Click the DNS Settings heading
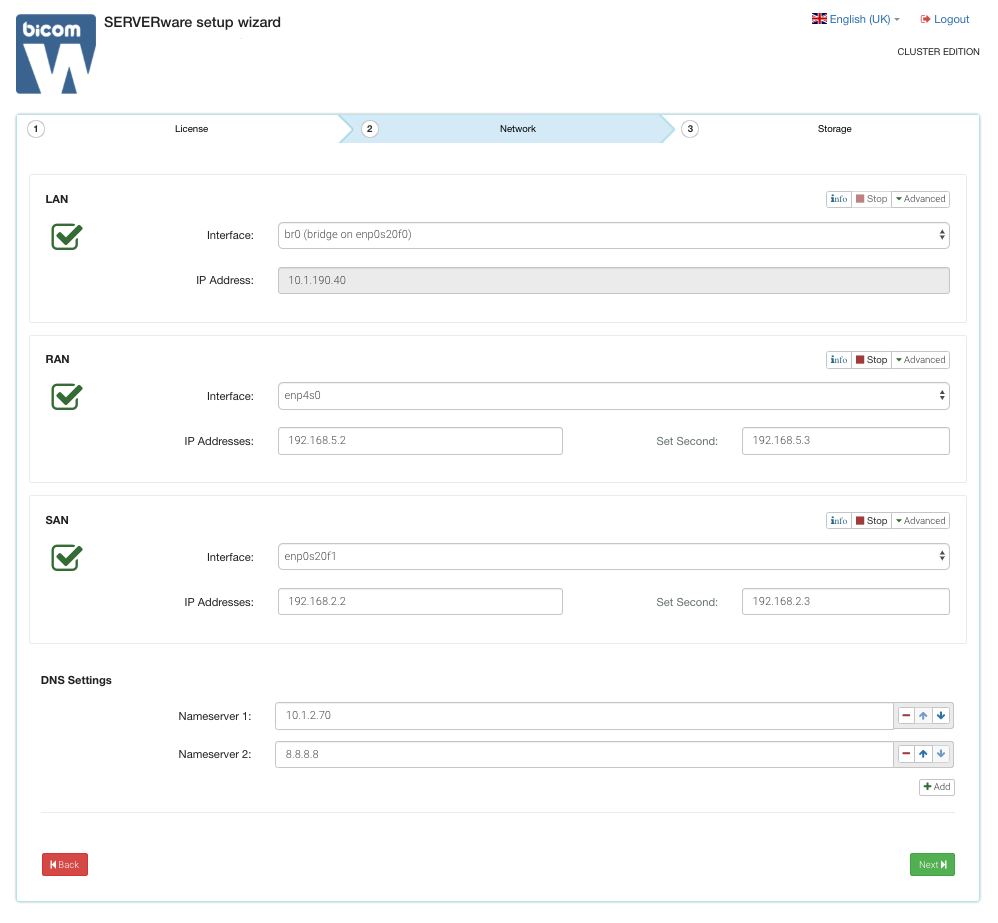 pyautogui.click(x=76, y=680)
